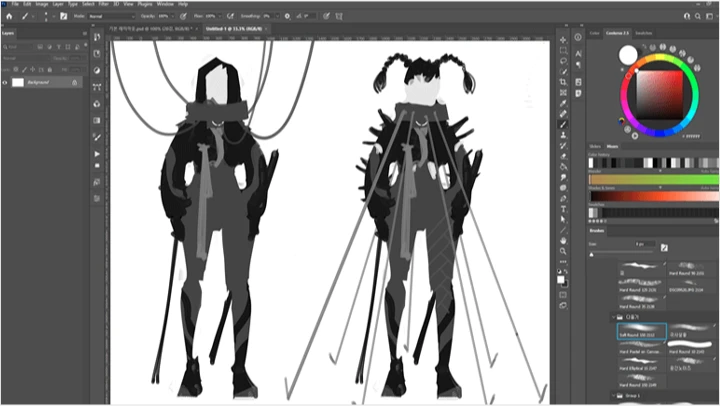Select the Lasso tool

tap(563, 61)
